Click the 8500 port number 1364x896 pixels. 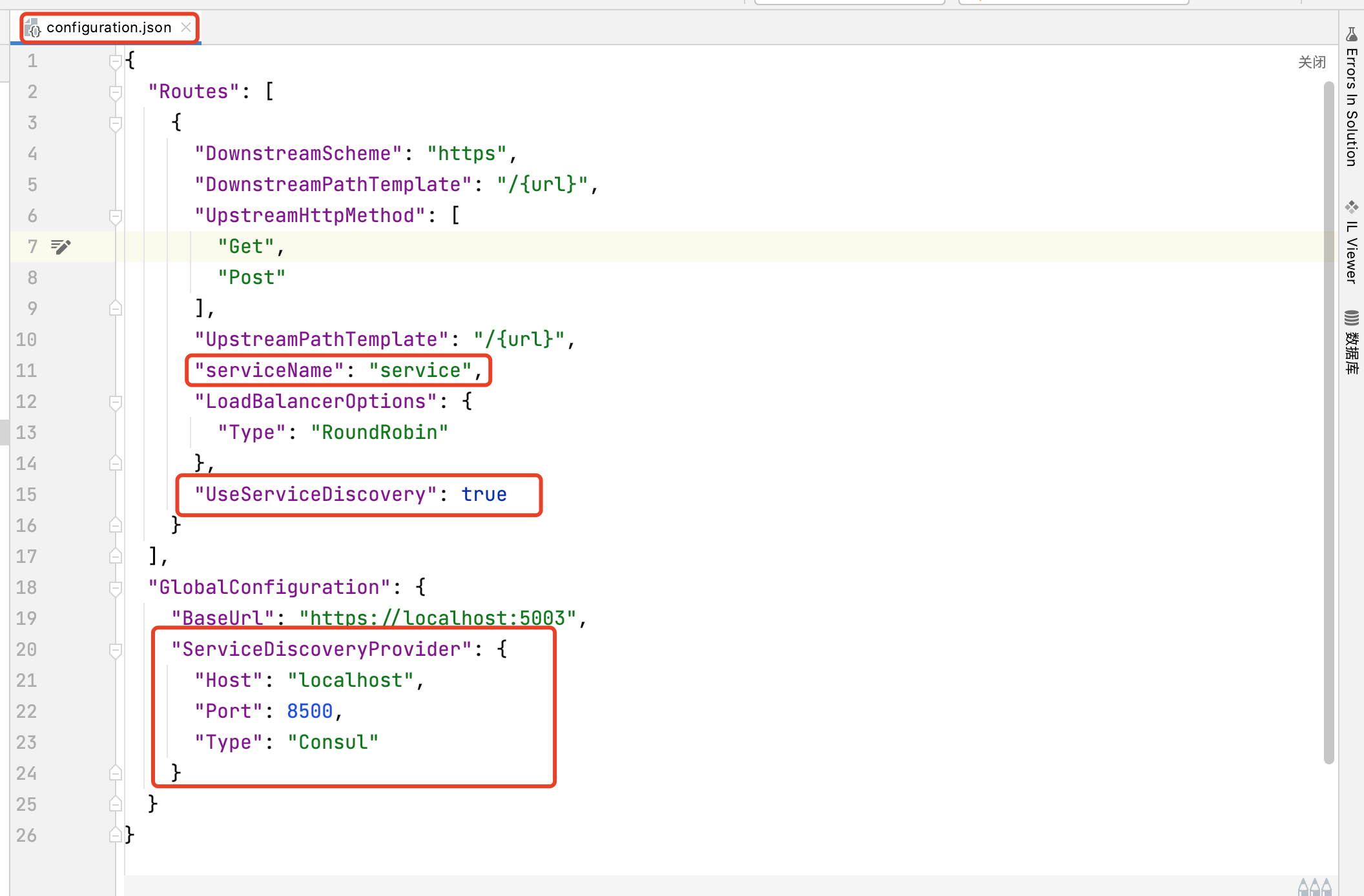pyautogui.click(x=310, y=711)
